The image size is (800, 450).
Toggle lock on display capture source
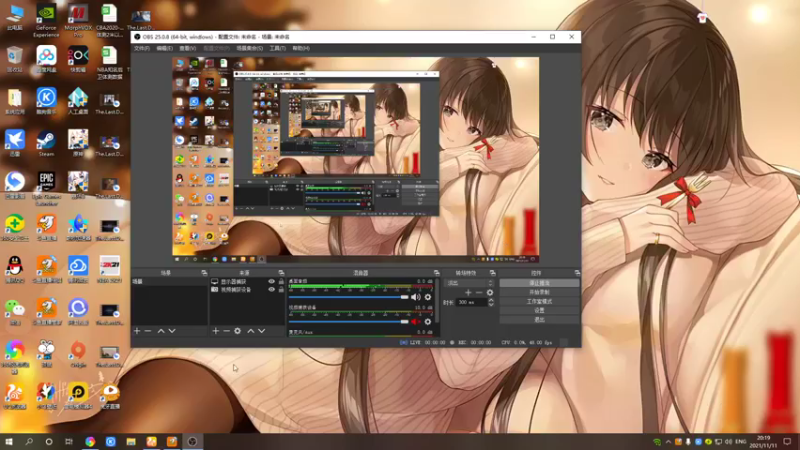click(281, 282)
